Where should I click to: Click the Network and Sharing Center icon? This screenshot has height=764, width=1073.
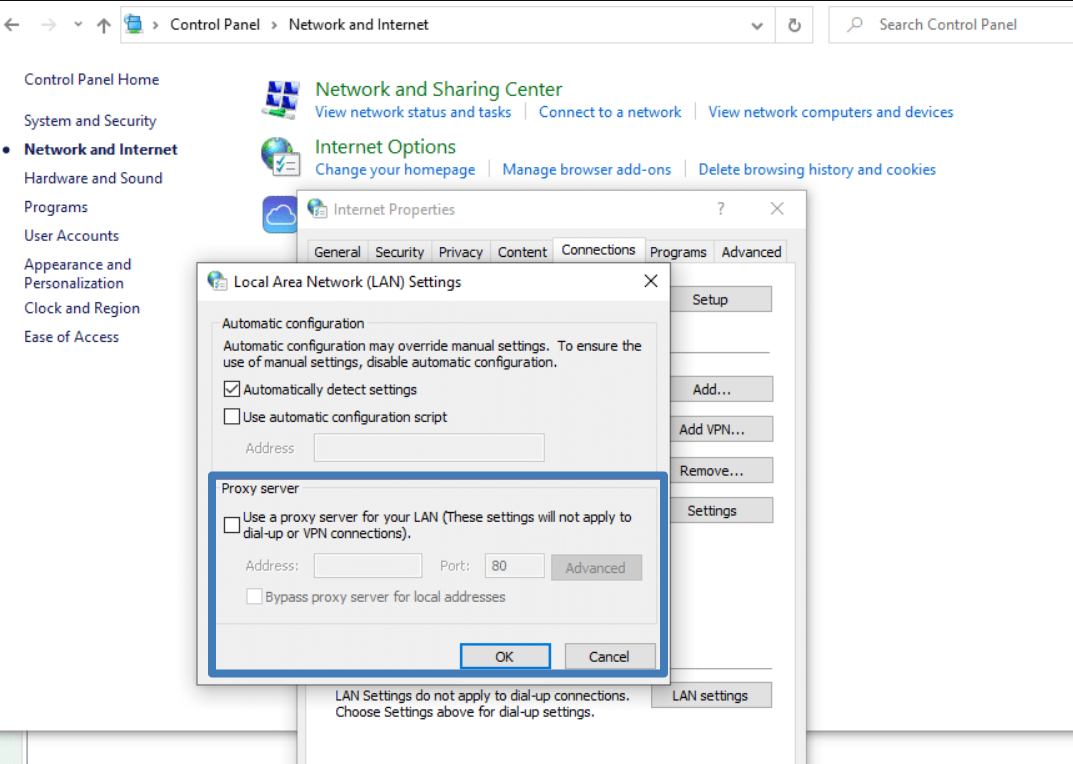[x=281, y=99]
